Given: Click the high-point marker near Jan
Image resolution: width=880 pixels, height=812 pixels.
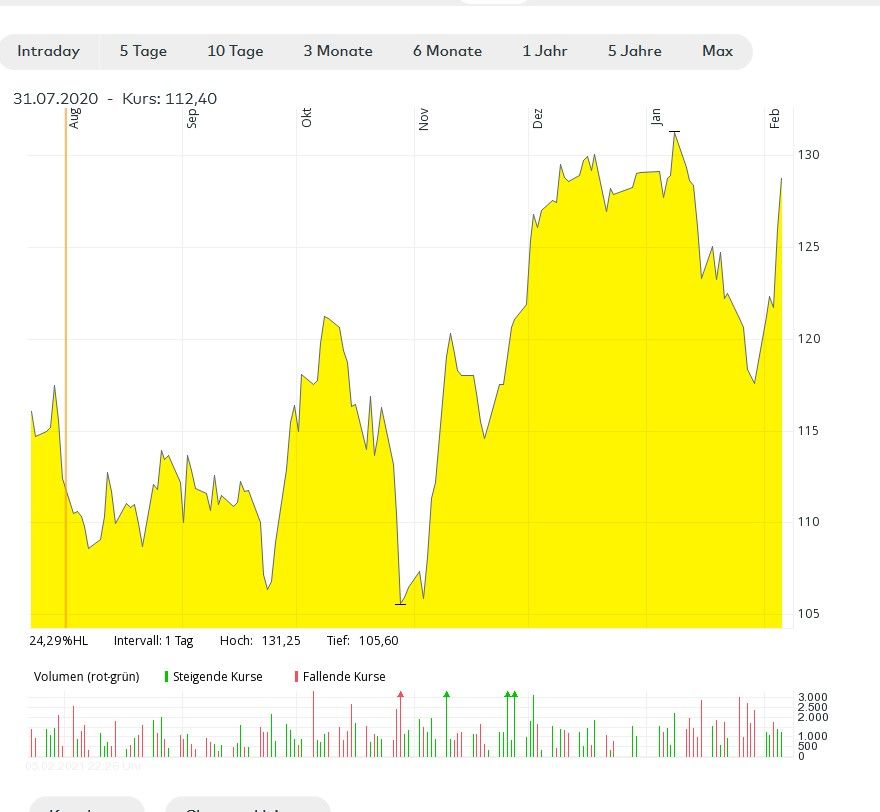Looking at the screenshot, I should pos(675,132).
